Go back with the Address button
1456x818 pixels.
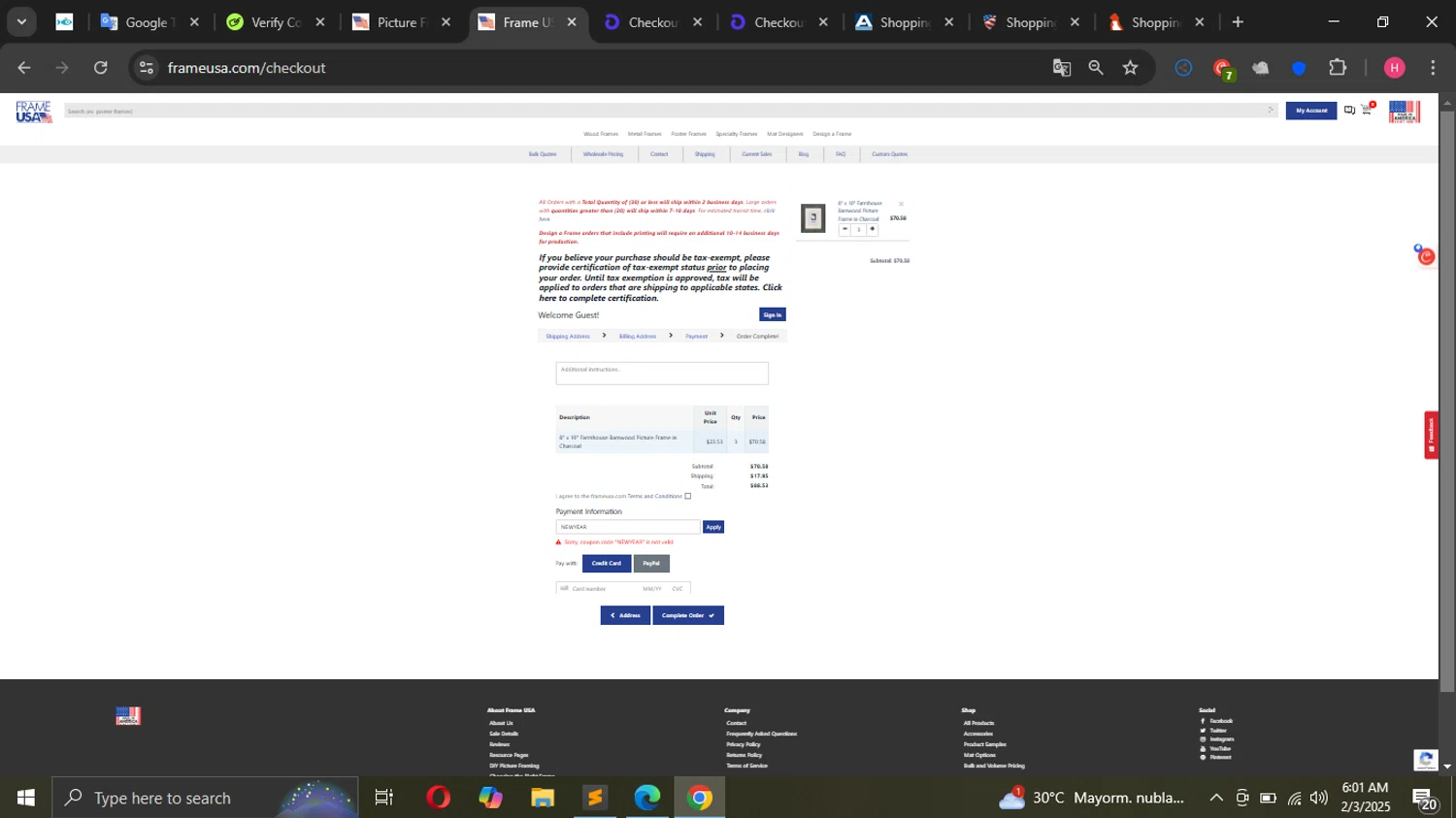coord(625,615)
